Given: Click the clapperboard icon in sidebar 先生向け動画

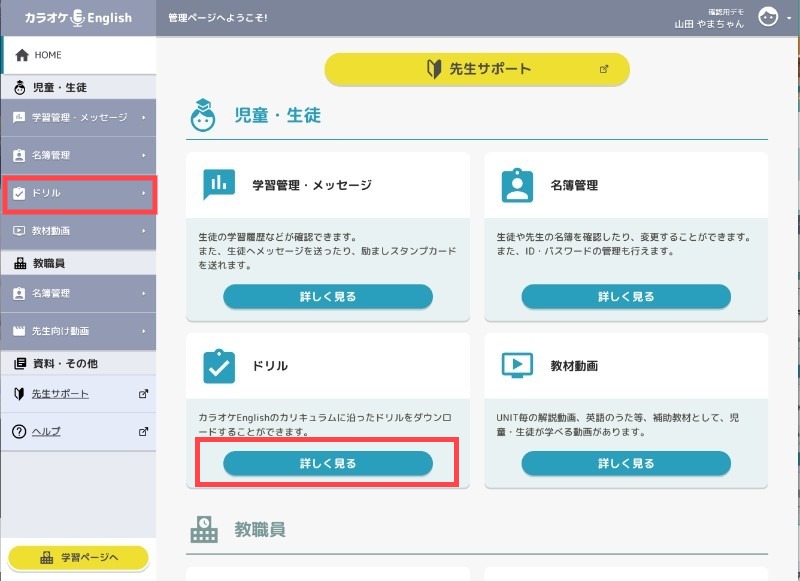Looking at the screenshot, I should 19,332.
